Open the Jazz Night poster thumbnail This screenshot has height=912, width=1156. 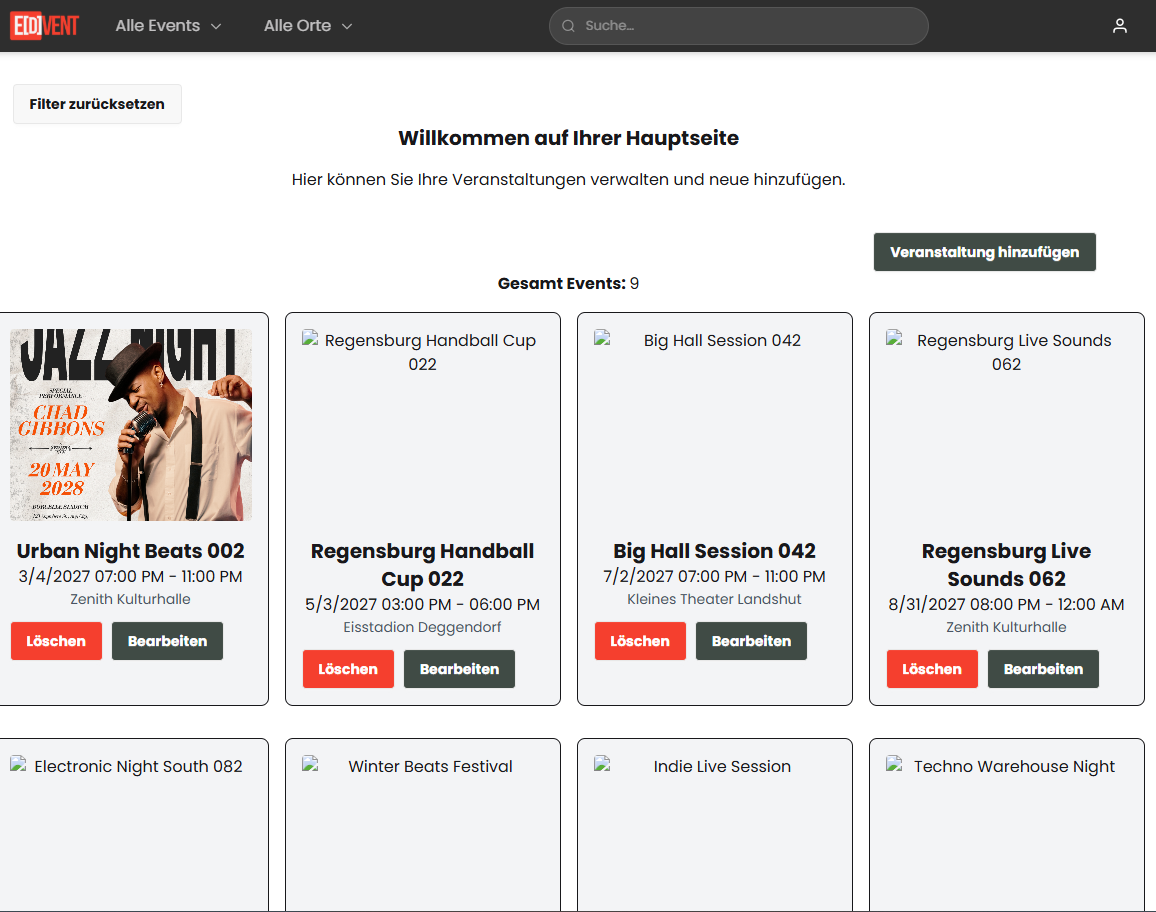tap(131, 425)
